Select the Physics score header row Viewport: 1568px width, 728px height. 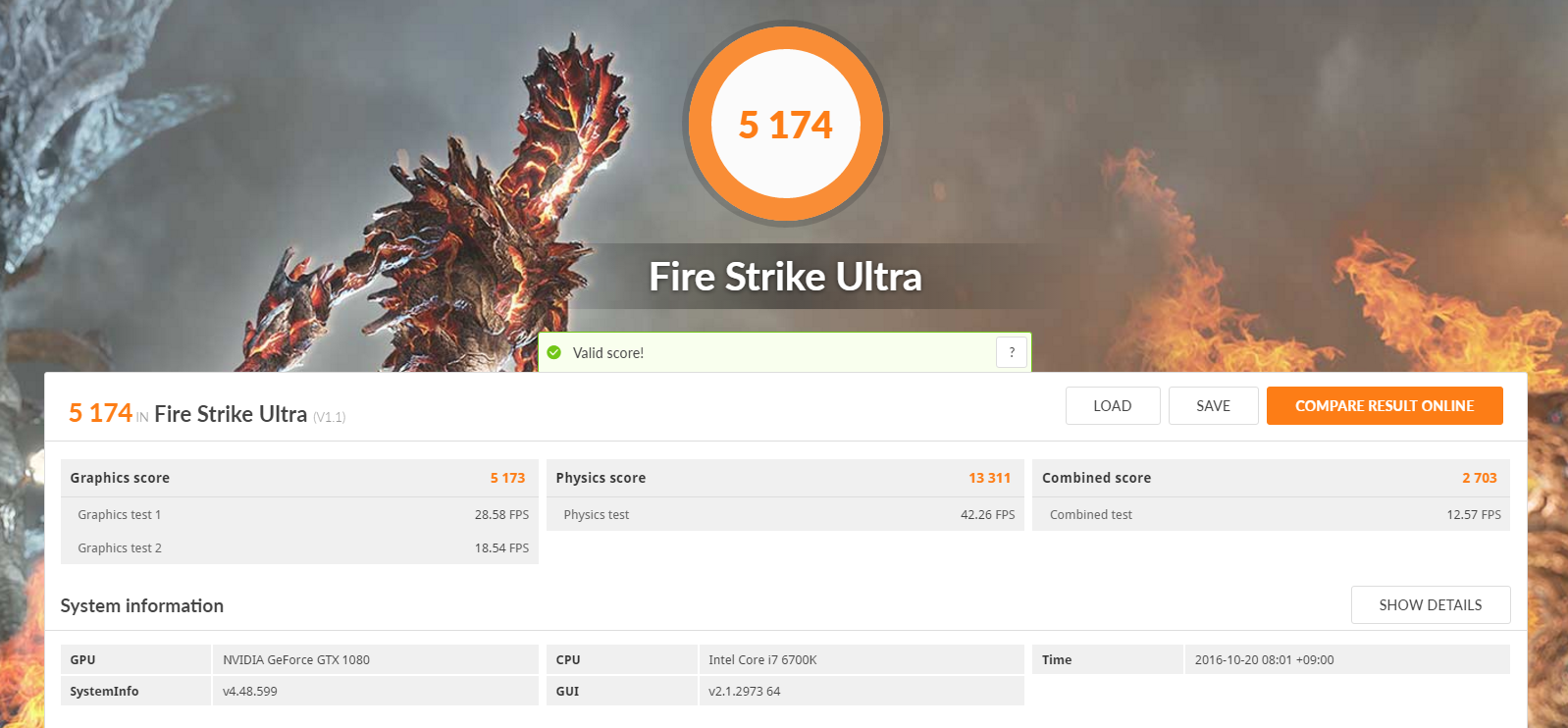tap(784, 478)
